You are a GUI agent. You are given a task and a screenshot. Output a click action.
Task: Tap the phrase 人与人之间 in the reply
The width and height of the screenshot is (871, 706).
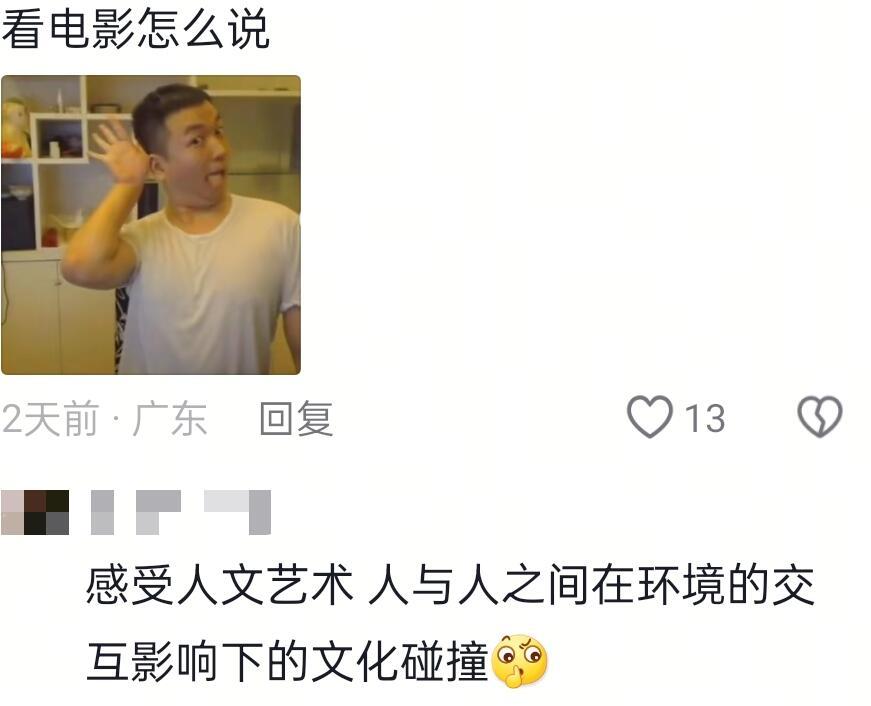[478, 585]
